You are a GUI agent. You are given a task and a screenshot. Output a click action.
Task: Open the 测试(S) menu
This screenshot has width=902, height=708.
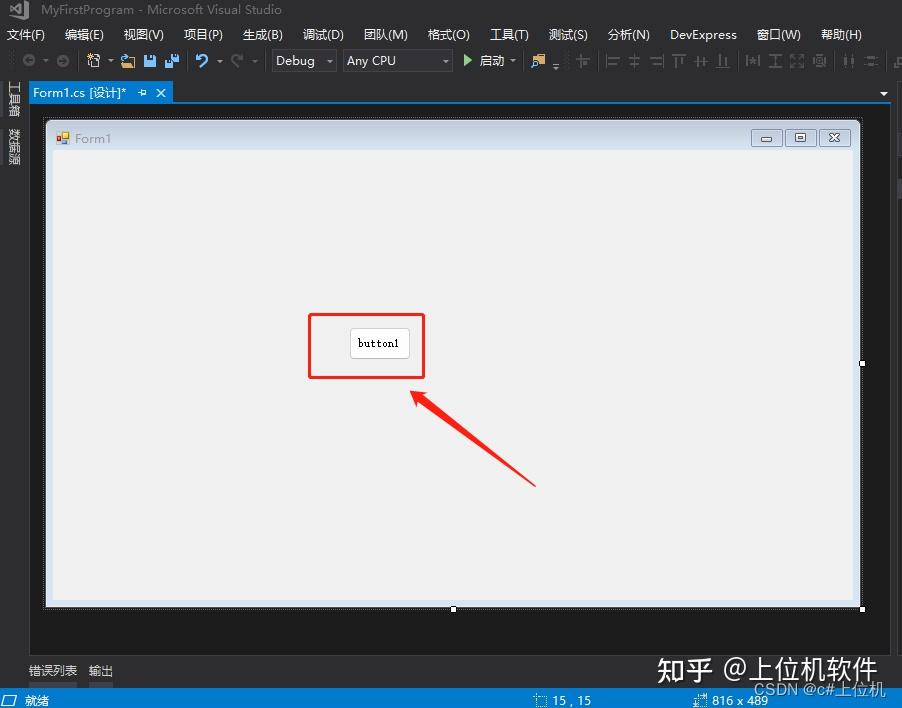[x=568, y=35]
